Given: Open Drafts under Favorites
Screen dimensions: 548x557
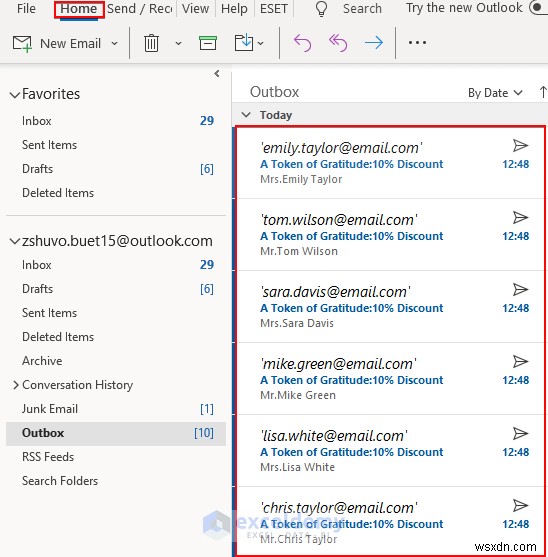Looking at the screenshot, I should [x=116, y=169].
